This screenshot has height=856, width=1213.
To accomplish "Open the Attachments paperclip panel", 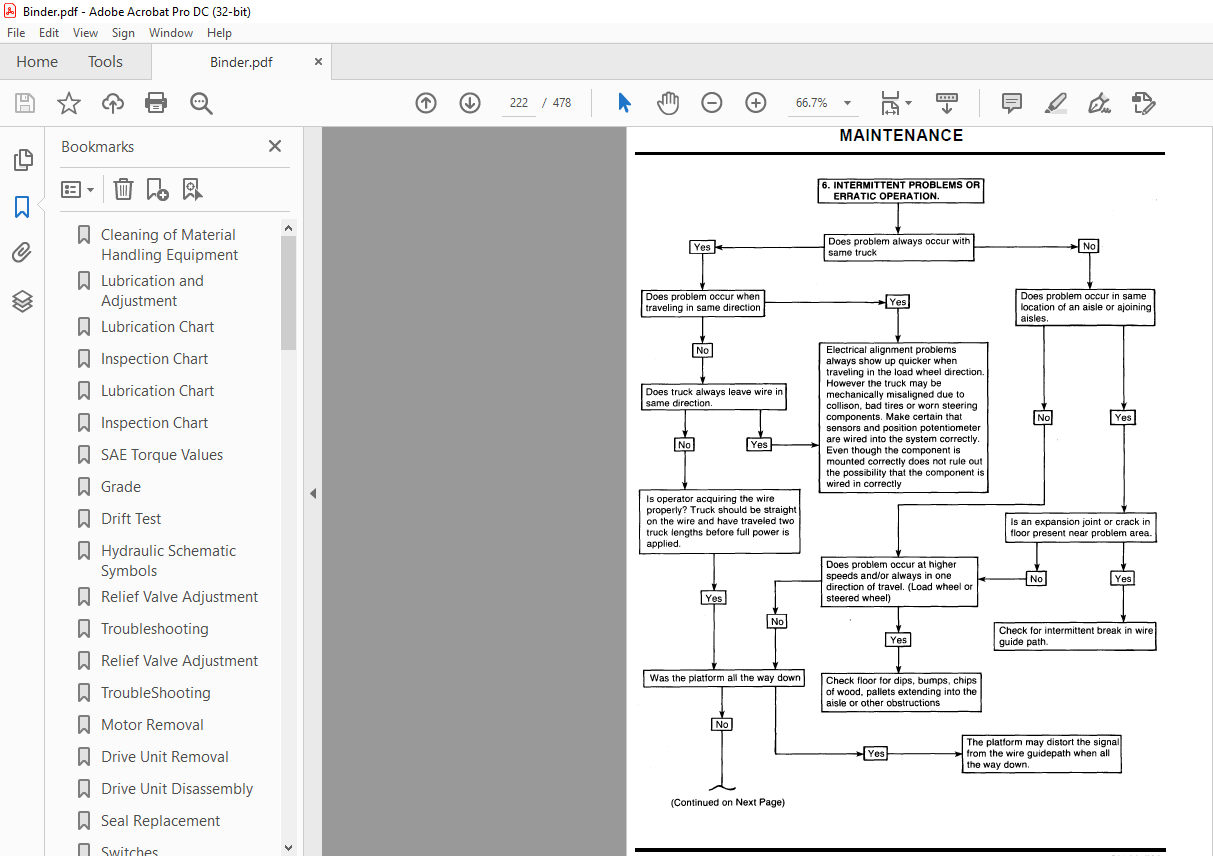I will pos(22,253).
